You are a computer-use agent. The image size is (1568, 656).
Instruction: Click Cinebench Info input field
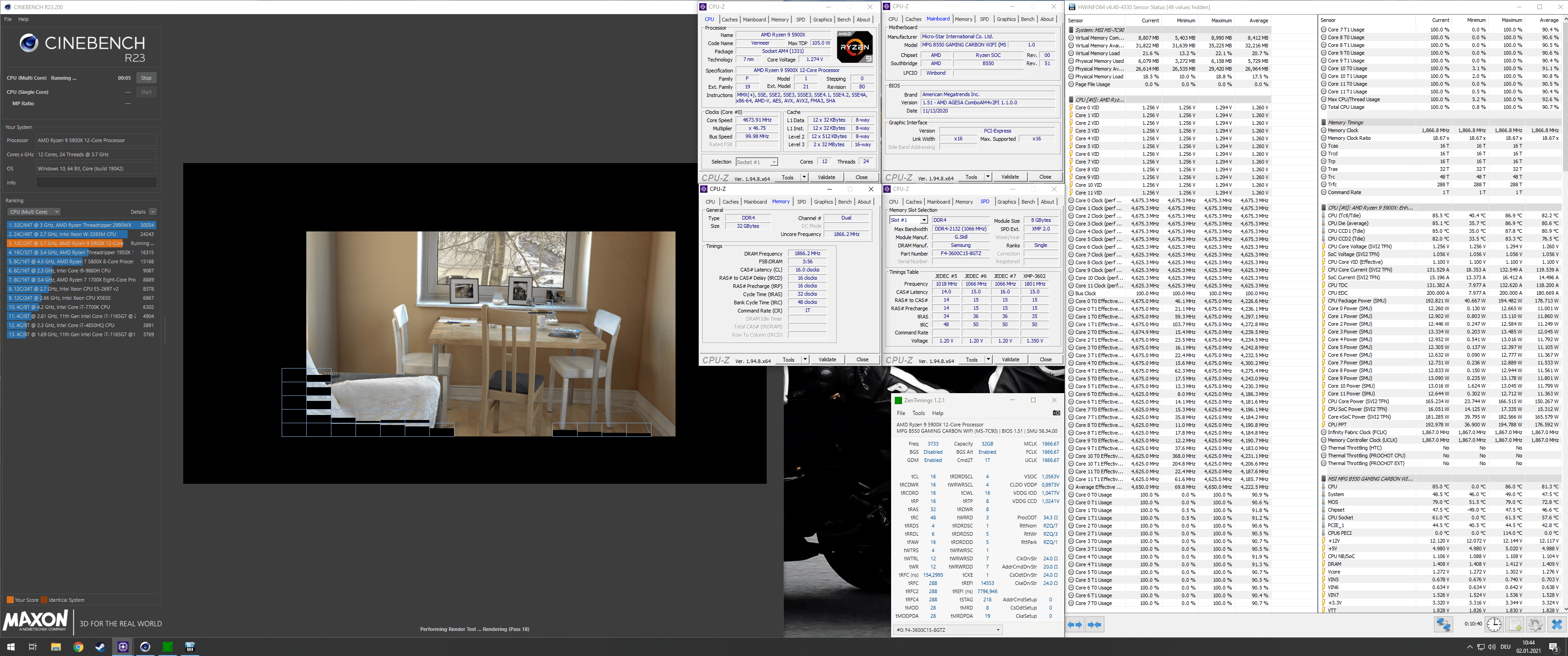(x=96, y=183)
